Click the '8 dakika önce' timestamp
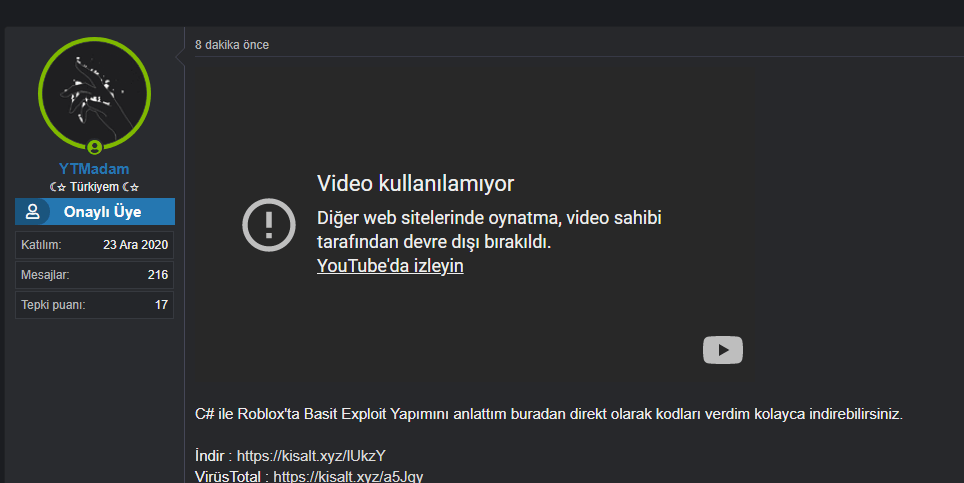 (x=232, y=45)
